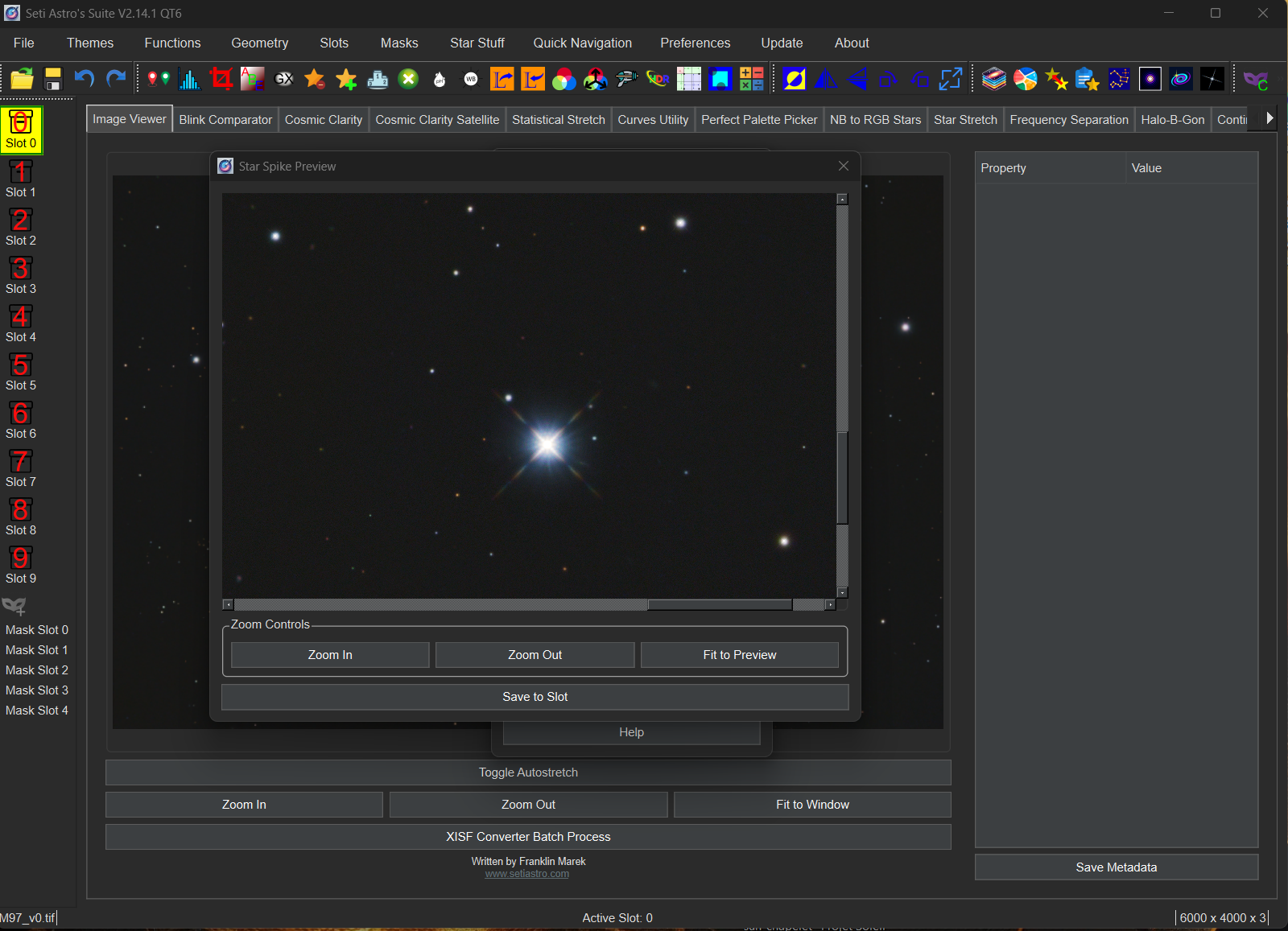Activate Slot 3 in the sidebar

coord(21,275)
